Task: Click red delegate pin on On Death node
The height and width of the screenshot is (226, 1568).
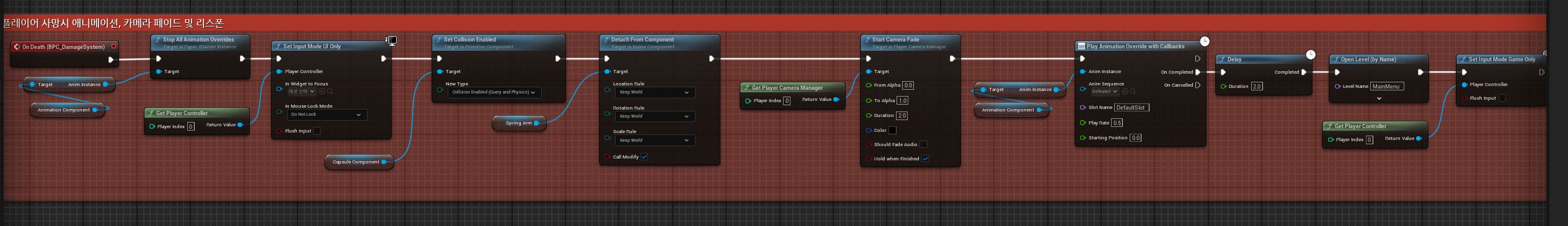Action: tap(113, 46)
